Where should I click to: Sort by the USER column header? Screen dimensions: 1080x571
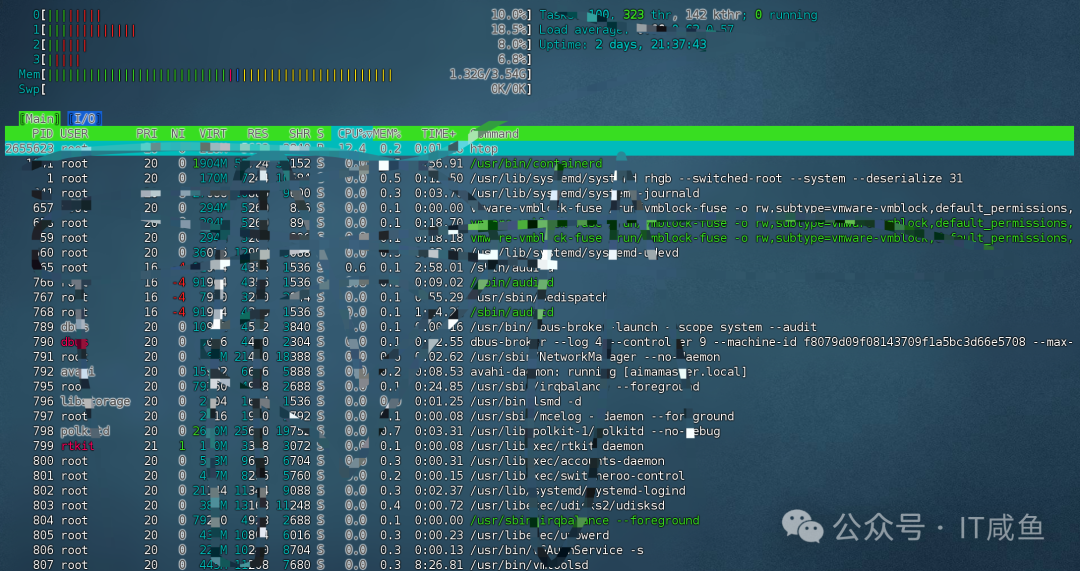(x=74, y=134)
